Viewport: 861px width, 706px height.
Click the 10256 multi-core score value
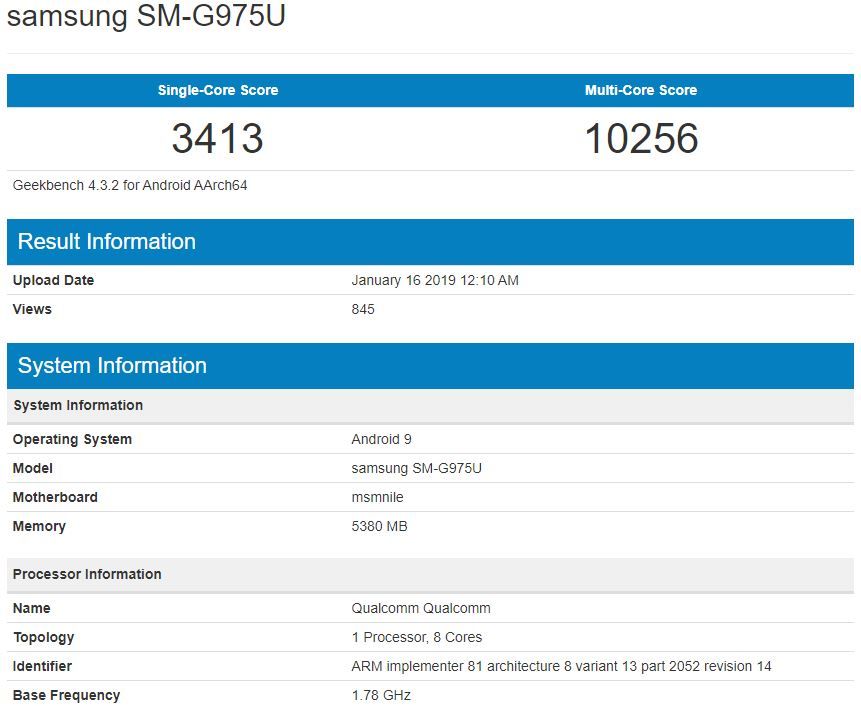[641, 140]
